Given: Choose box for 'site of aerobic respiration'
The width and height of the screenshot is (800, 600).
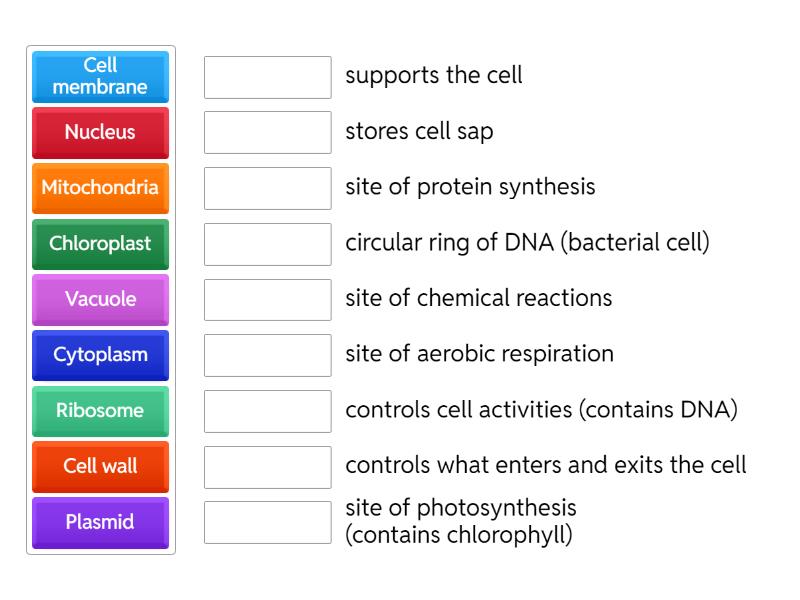Looking at the screenshot, I should tap(267, 355).
